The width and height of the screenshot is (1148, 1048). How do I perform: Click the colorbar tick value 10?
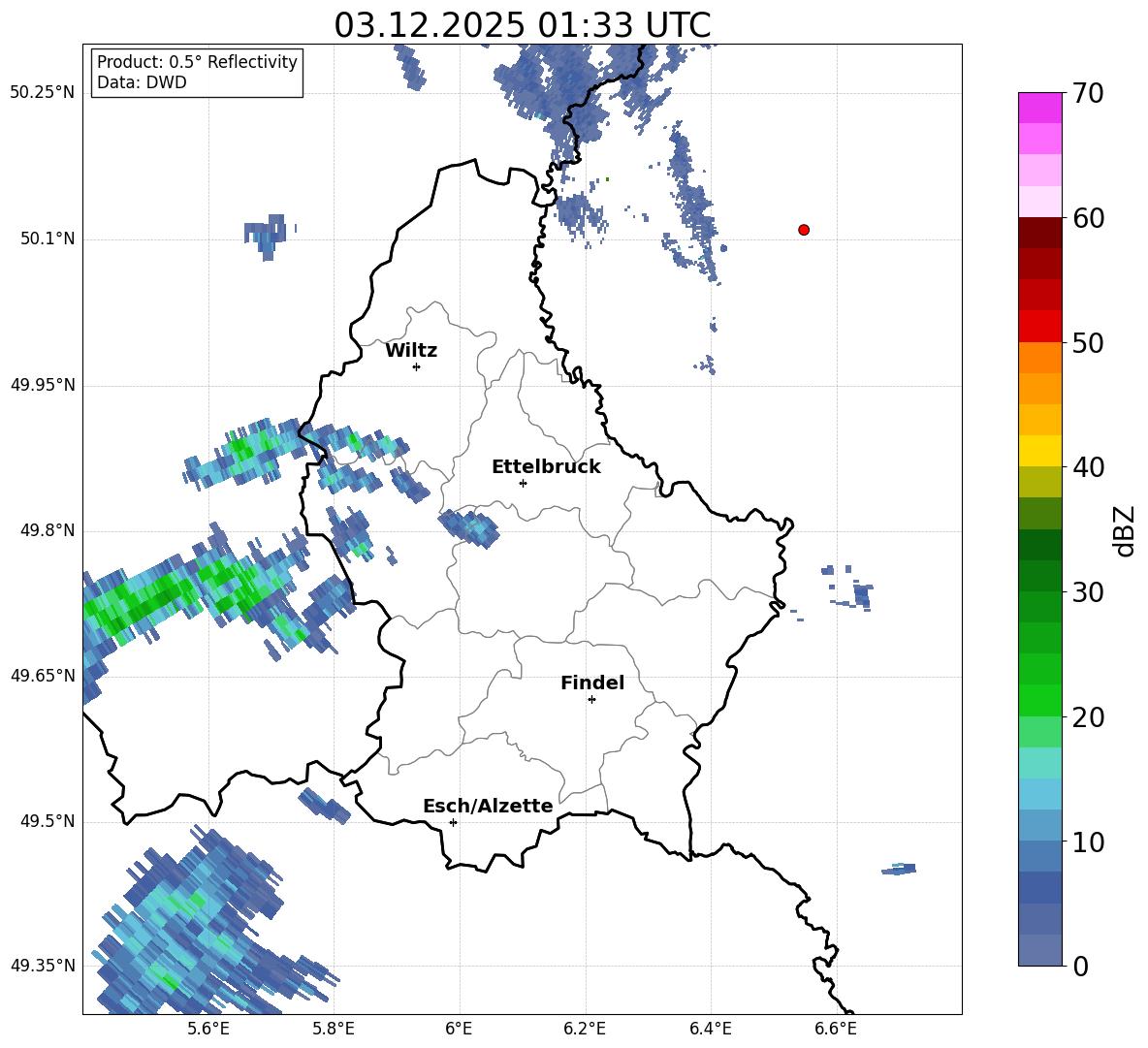(x=1088, y=842)
